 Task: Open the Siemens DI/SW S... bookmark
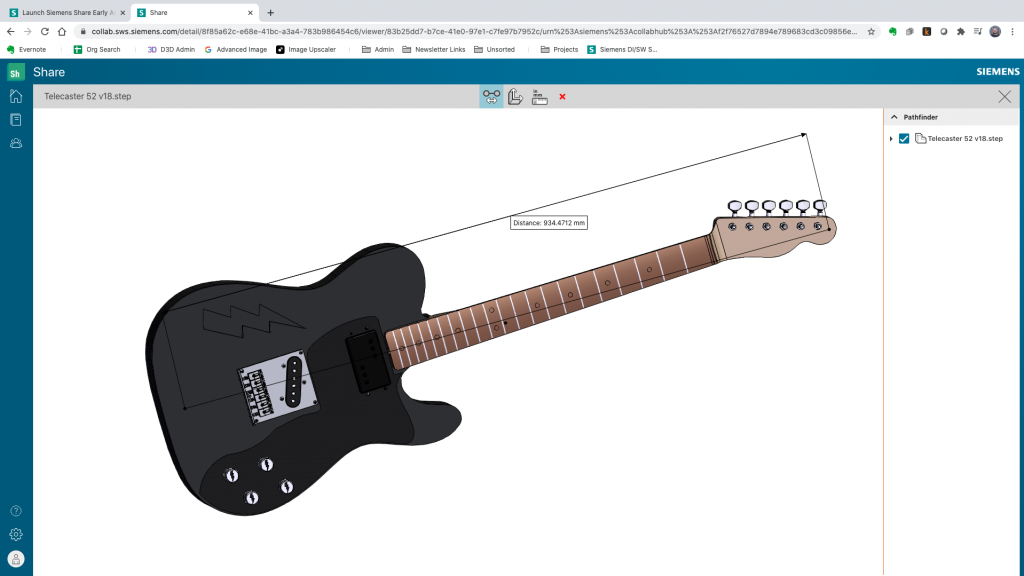point(622,50)
